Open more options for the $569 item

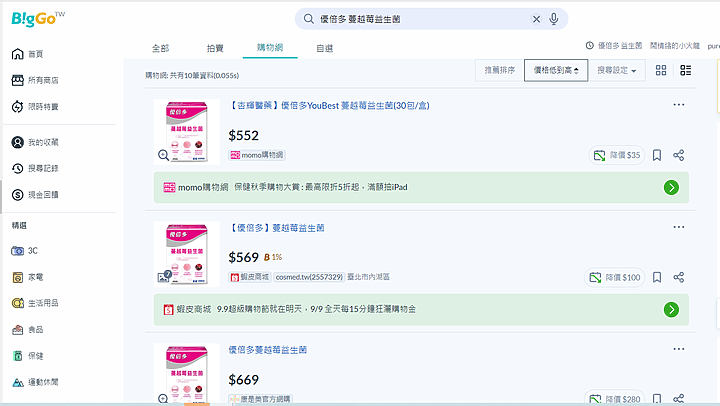[x=679, y=227]
